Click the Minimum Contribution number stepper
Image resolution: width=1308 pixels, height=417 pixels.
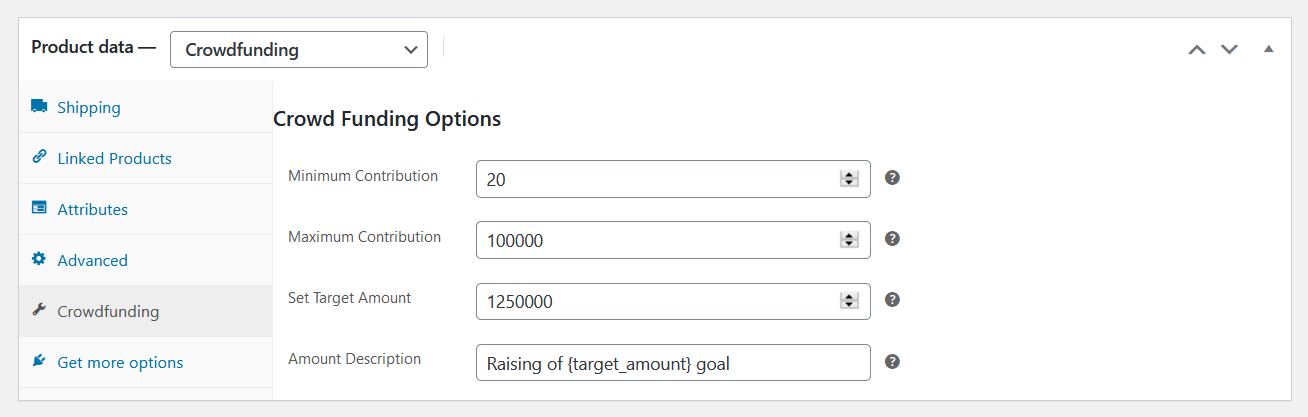tap(849, 179)
